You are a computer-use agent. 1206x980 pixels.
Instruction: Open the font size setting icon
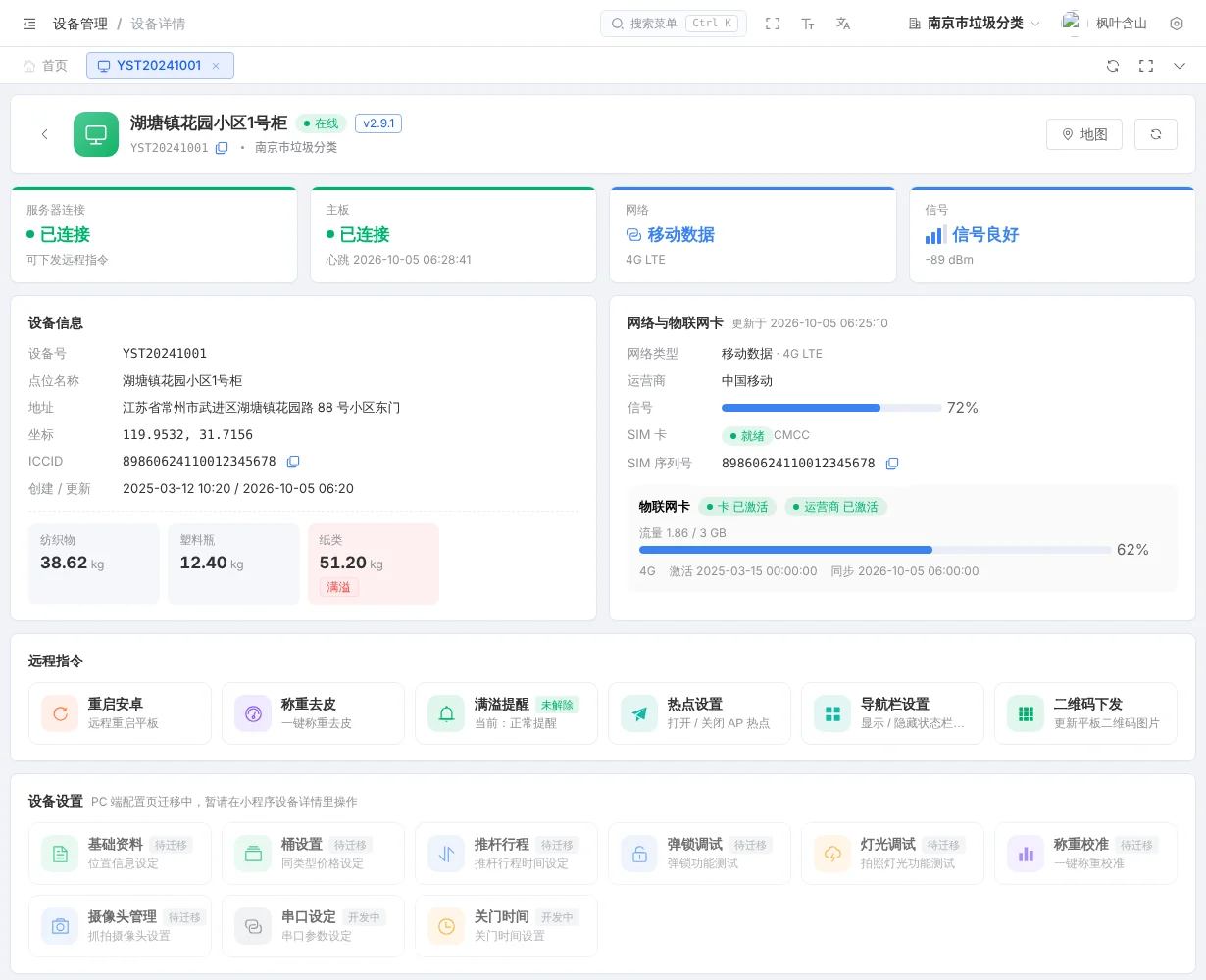(x=808, y=24)
